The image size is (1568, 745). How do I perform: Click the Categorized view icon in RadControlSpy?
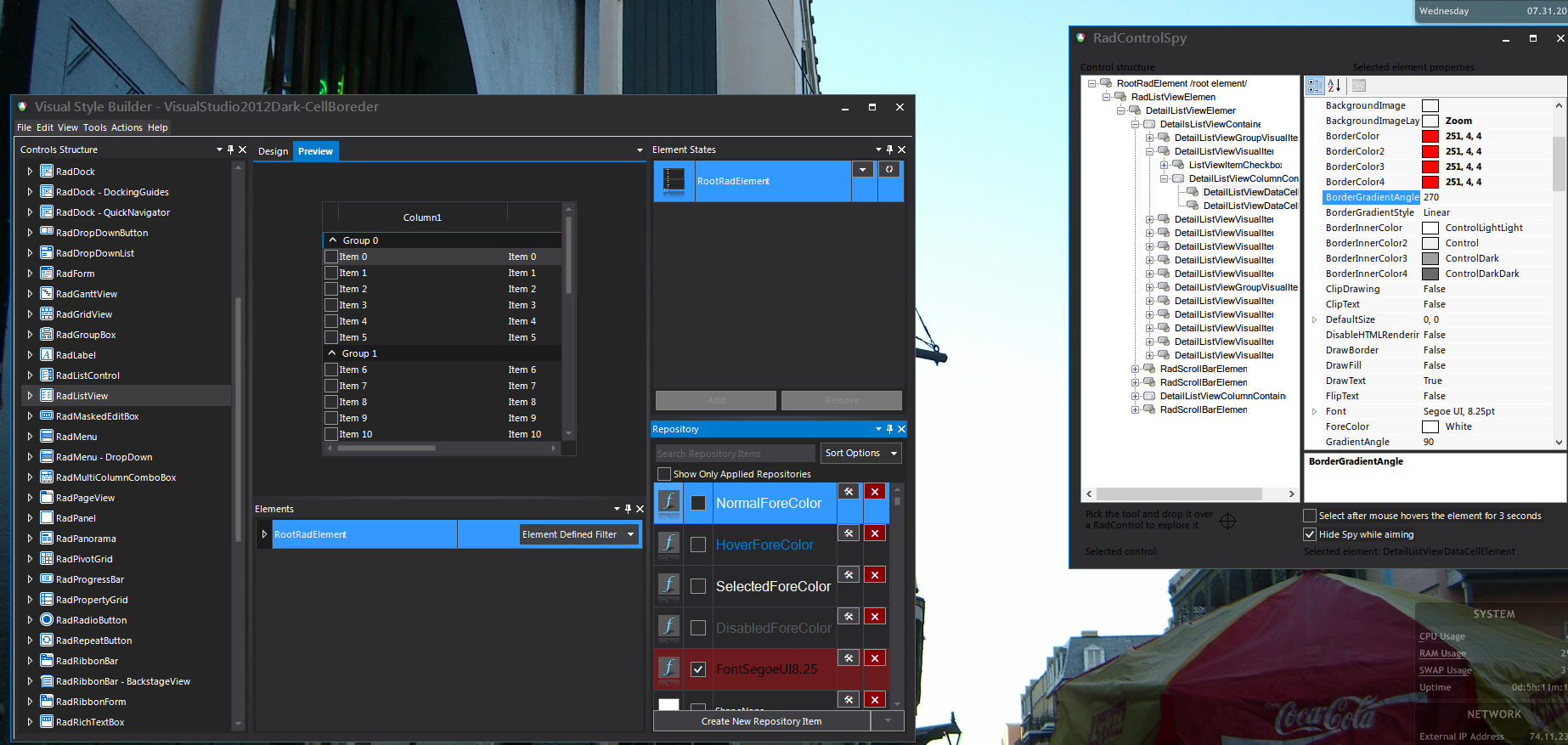[1315, 86]
